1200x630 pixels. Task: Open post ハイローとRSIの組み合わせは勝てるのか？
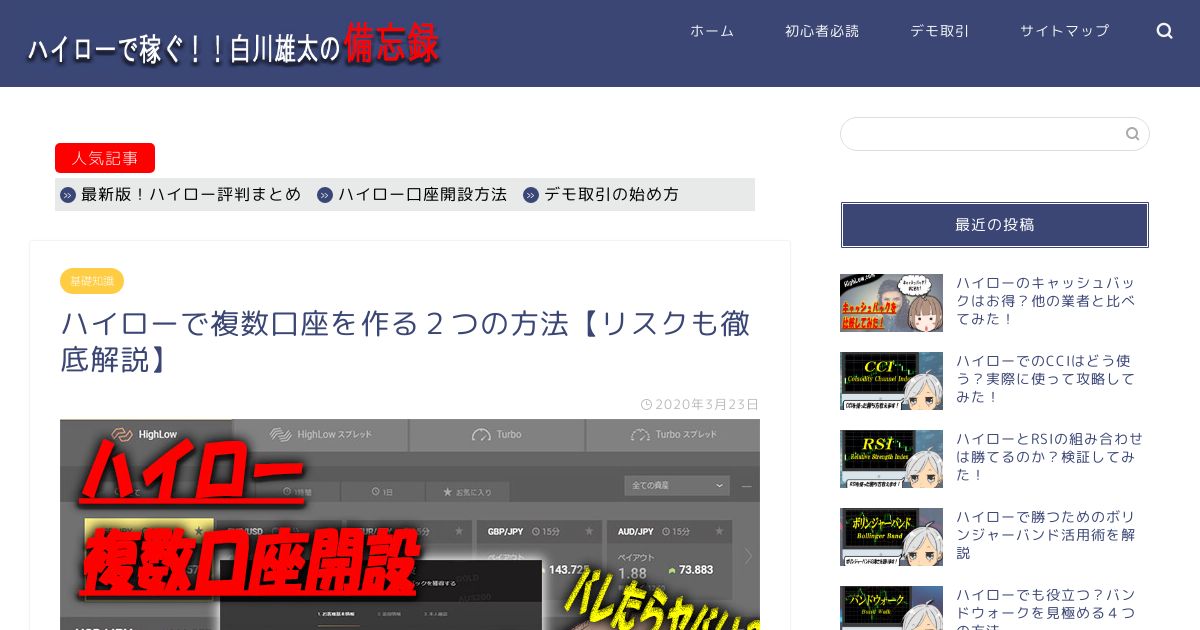1050,457
